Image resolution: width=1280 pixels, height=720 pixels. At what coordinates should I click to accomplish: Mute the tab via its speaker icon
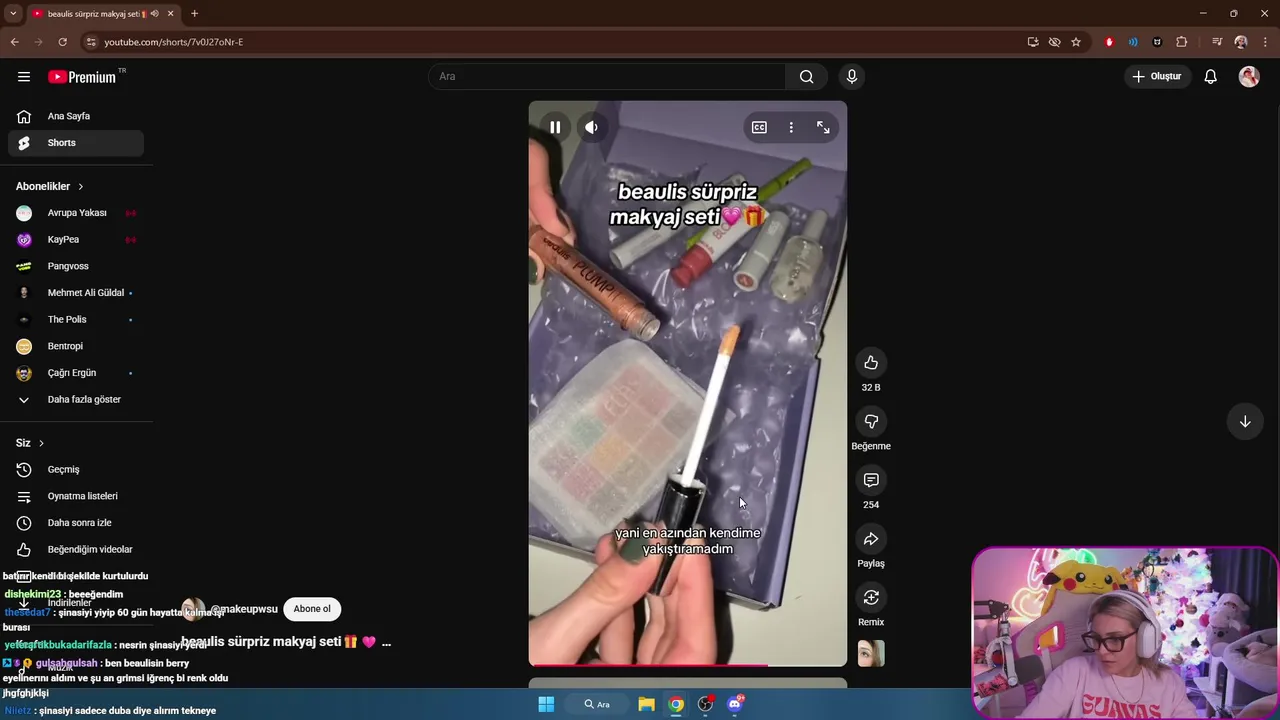coord(155,14)
